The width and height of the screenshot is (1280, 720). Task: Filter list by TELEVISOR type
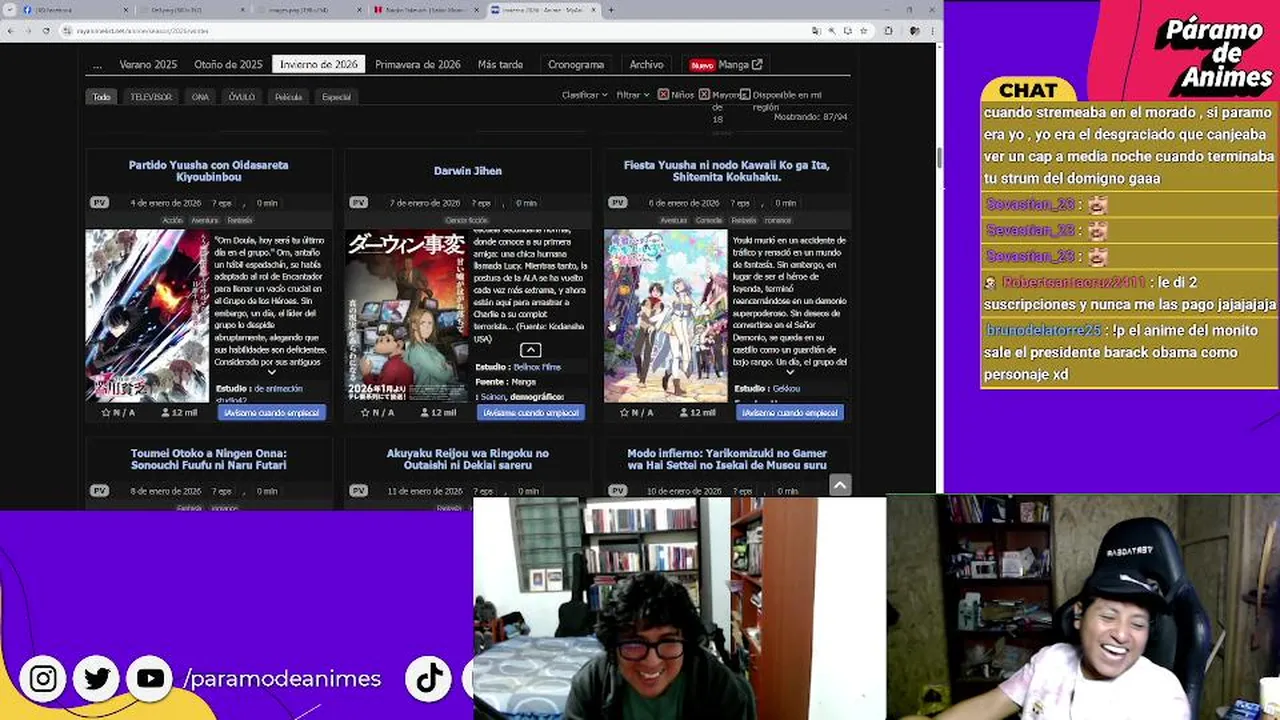click(x=151, y=97)
